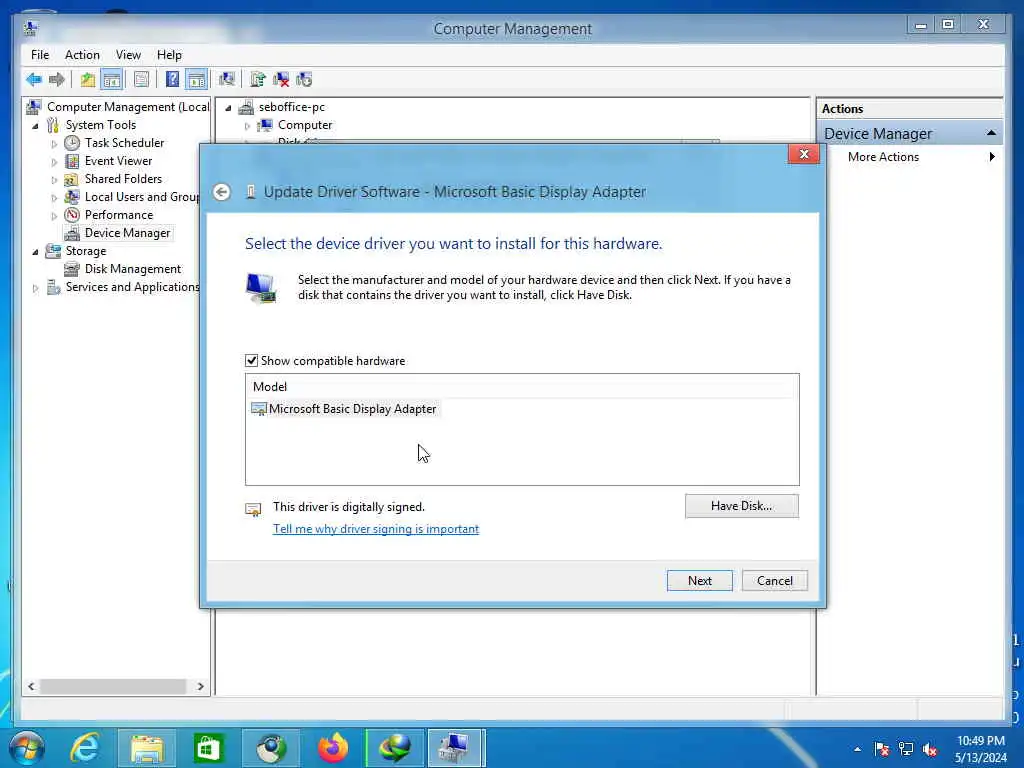The height and width of the screenshot is (768, 1024).
Task: Open File Explorer from the taskbar
Action: 147,748
